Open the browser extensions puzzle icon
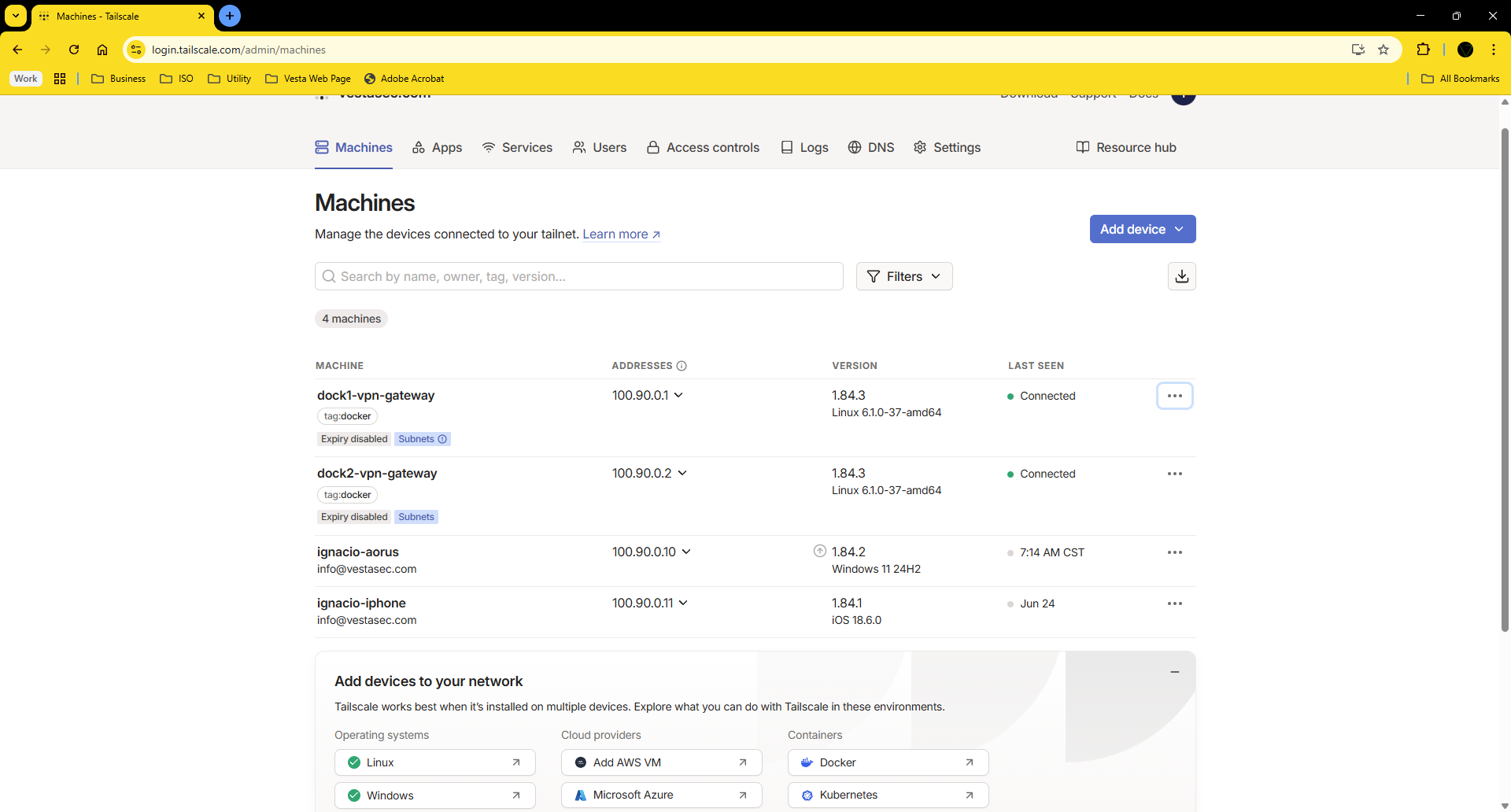 [1423, 50]
